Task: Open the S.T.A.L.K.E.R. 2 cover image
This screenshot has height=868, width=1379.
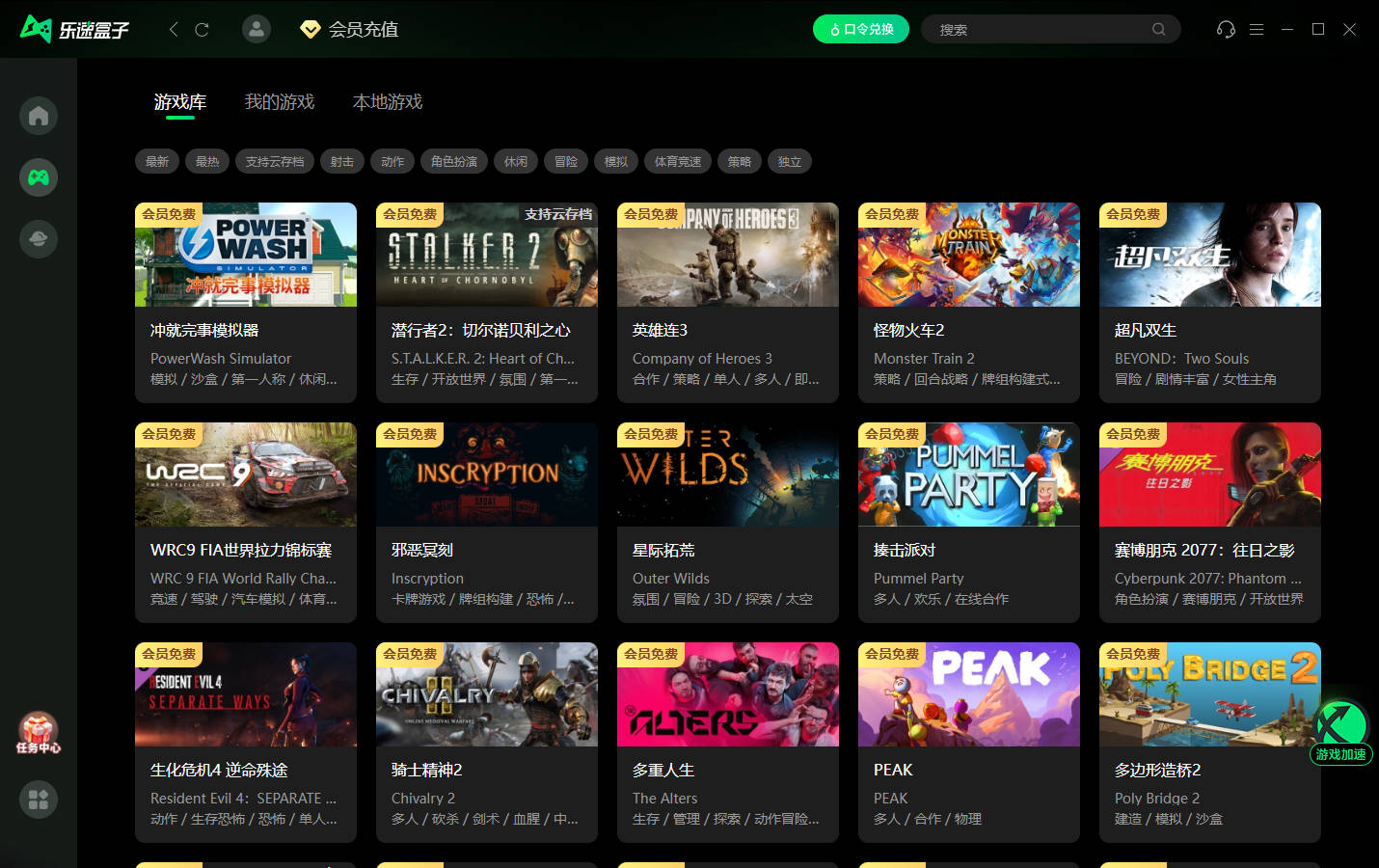Action: (x=487, y=255)
